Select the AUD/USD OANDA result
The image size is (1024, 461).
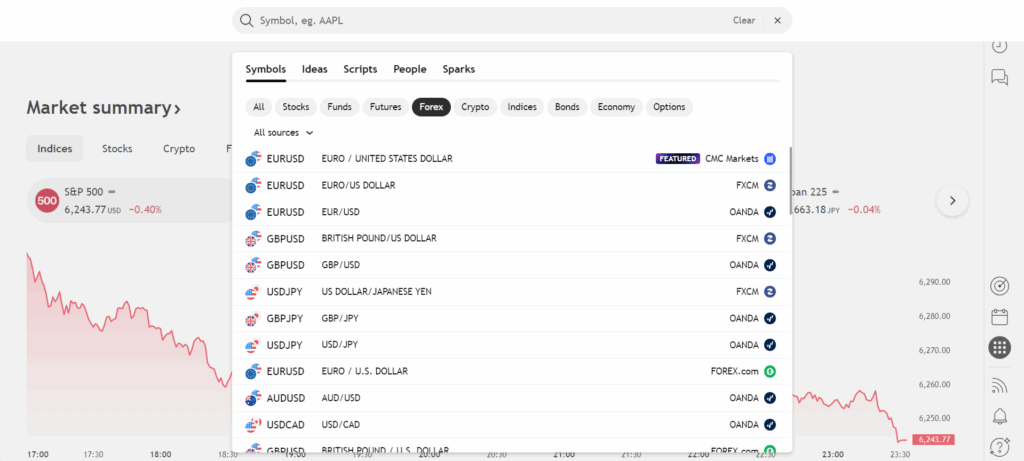click(511, 398)
